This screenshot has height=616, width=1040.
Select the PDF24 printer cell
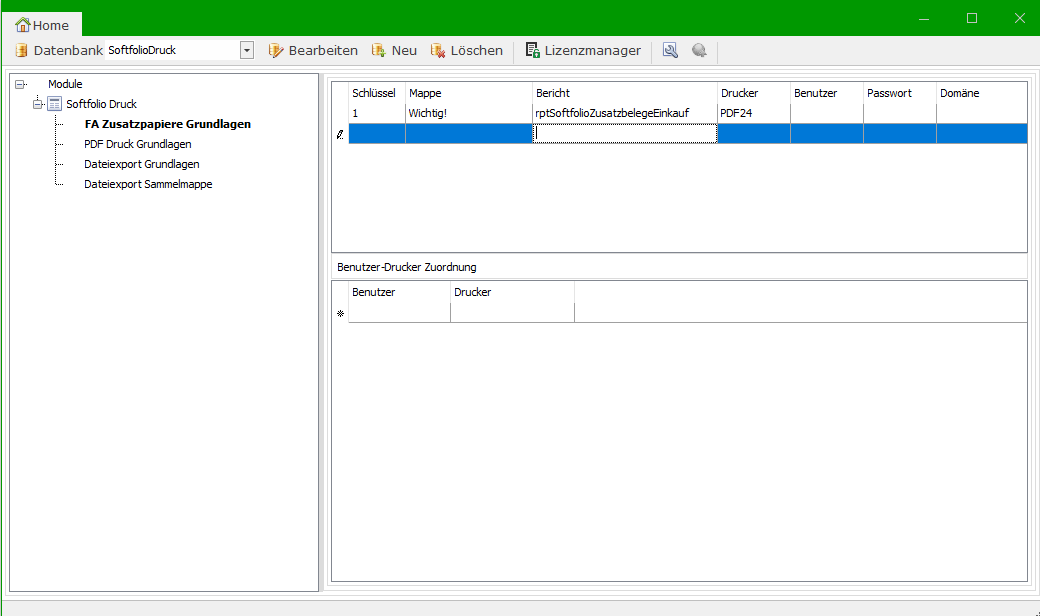click(754, 113)
